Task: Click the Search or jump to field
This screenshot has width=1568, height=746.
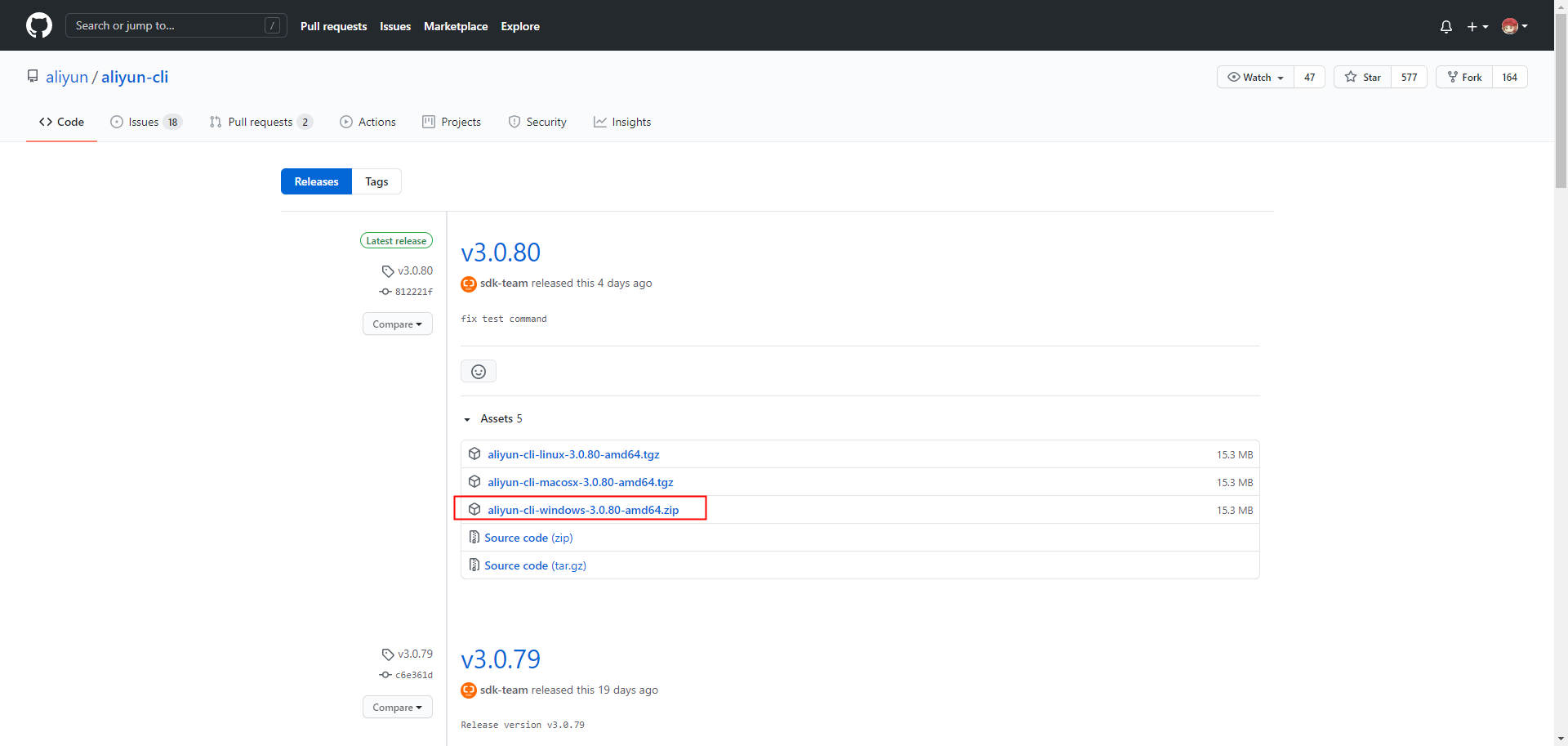Action: pos(176,25)
